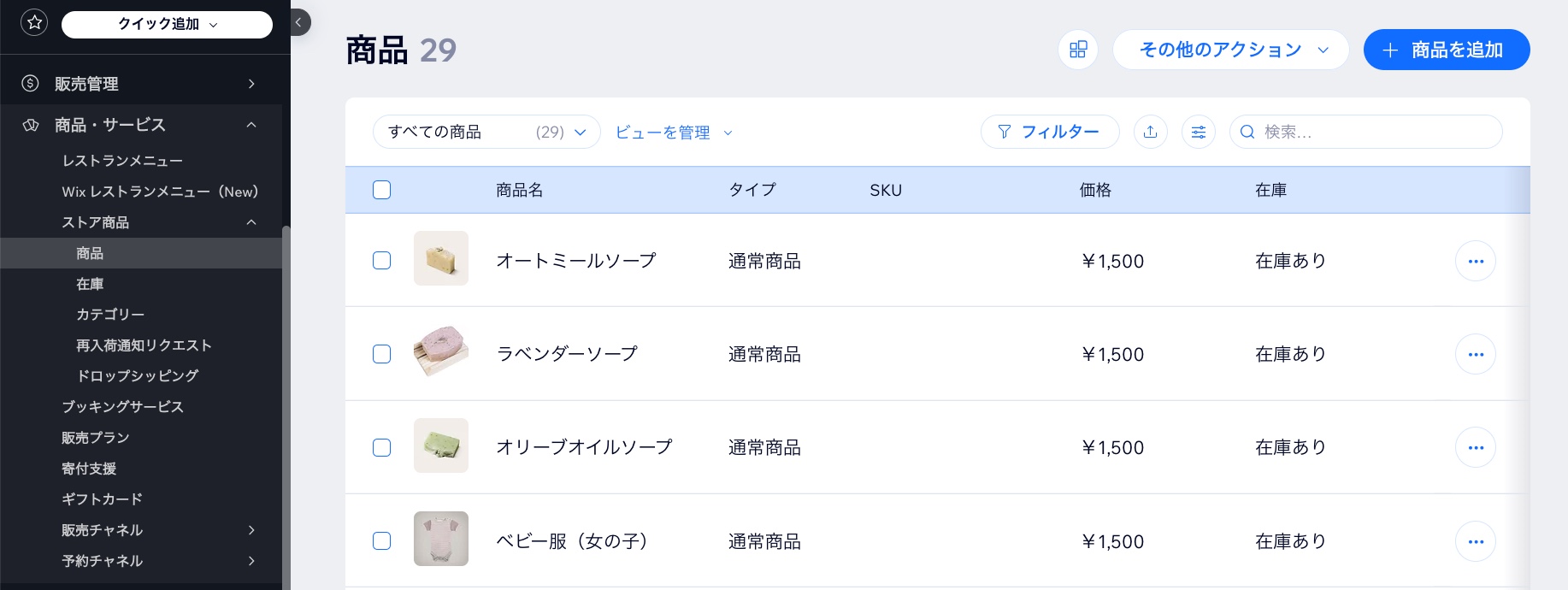Open more options for ベビー服（女の子）
1568x590 pixels.
pyautogui.click(x=1476, y=541)
